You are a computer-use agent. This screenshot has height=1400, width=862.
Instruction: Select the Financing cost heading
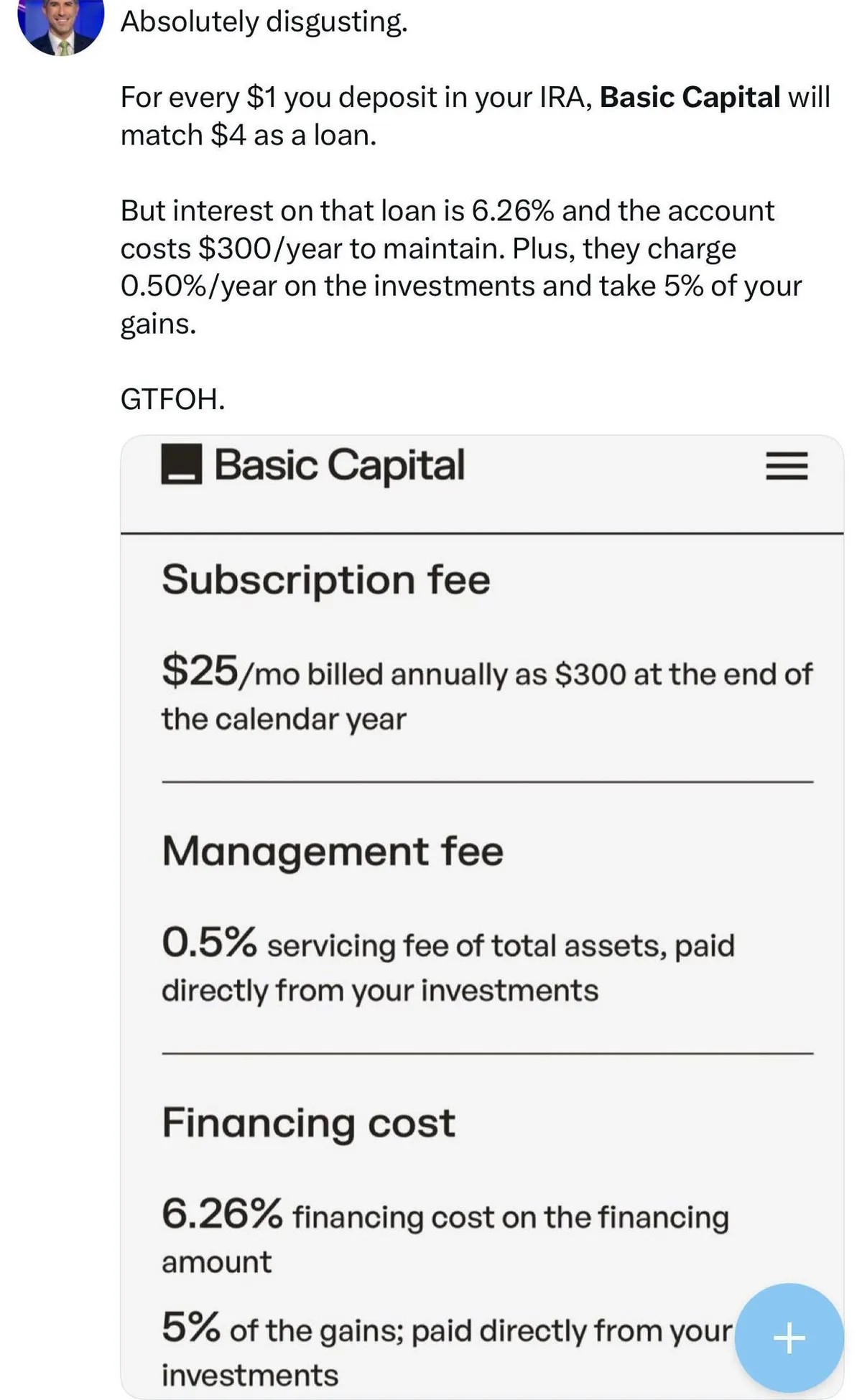click(308, 1123)
